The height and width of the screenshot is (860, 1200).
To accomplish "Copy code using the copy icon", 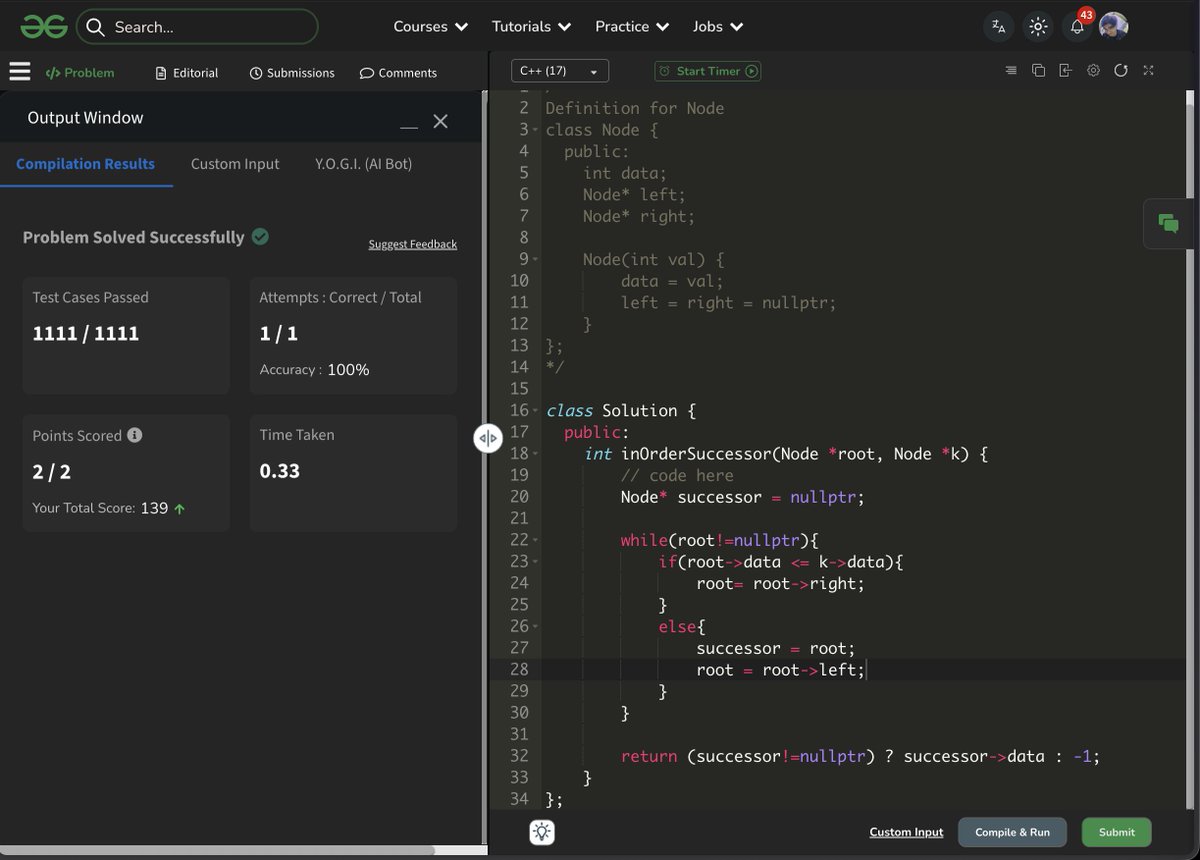I will click(x=1038, y=71).
